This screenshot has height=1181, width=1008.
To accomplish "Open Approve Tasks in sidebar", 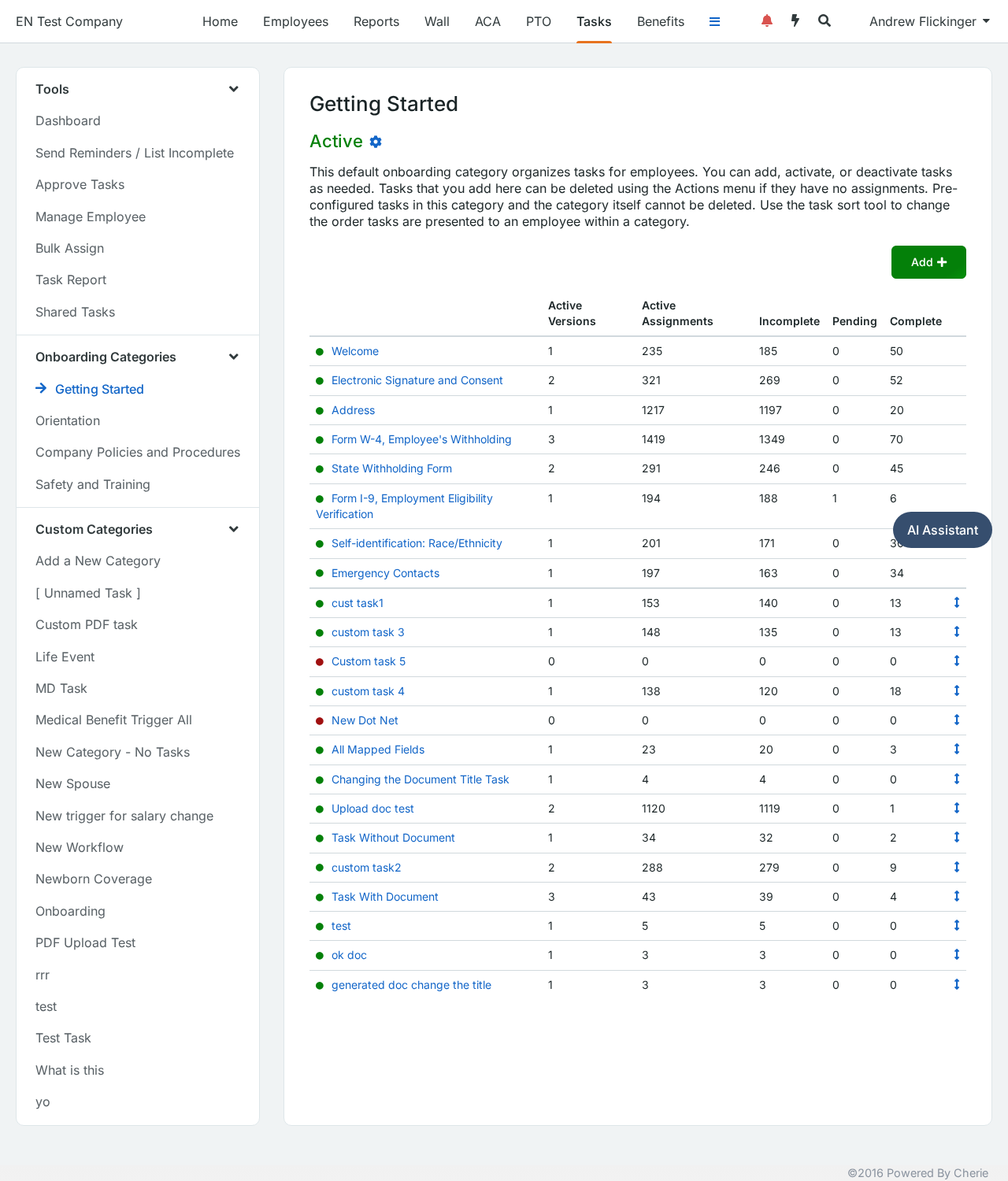I will tap(80, 184).
